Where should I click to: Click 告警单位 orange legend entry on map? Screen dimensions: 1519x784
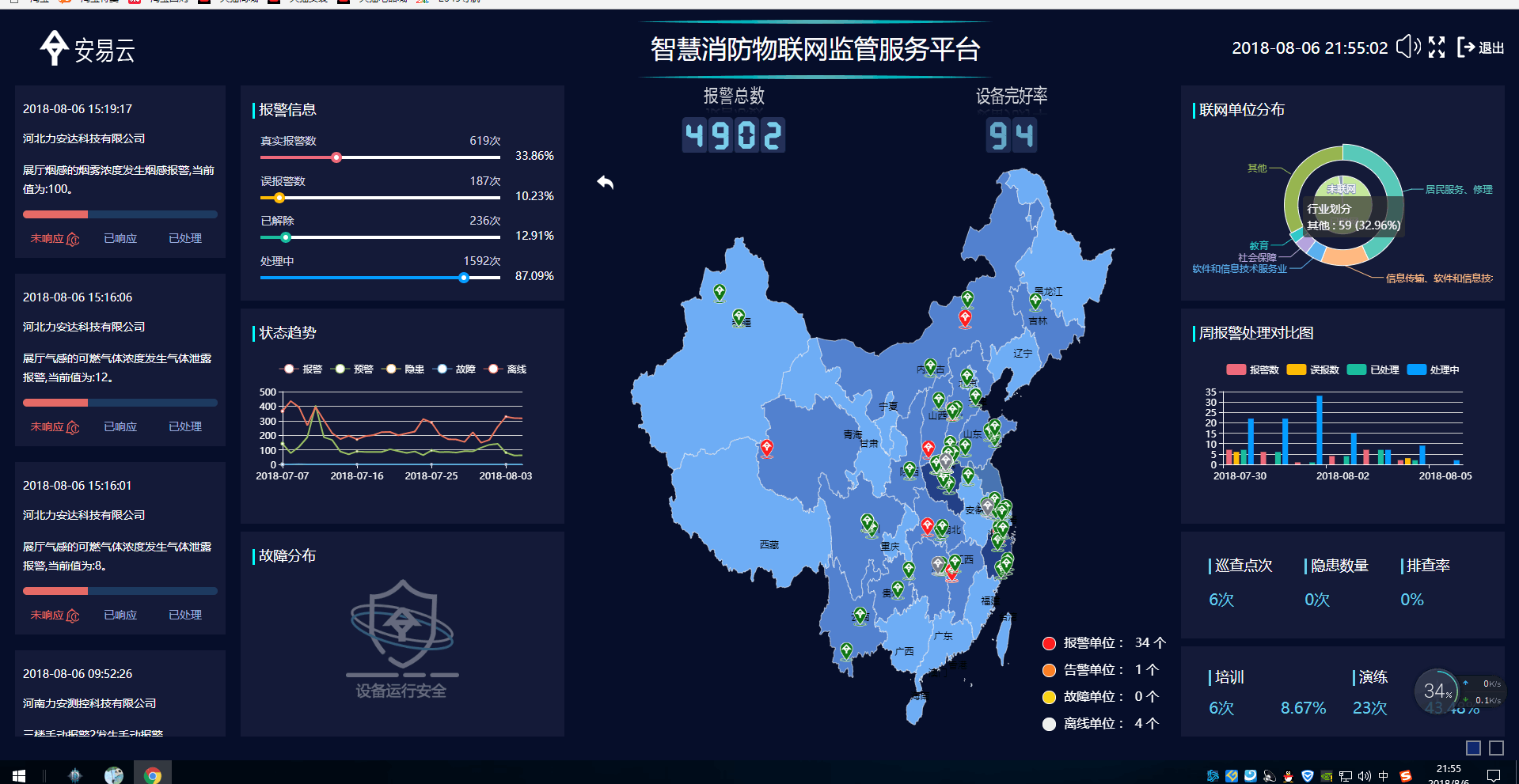(x=1100, y=670)
